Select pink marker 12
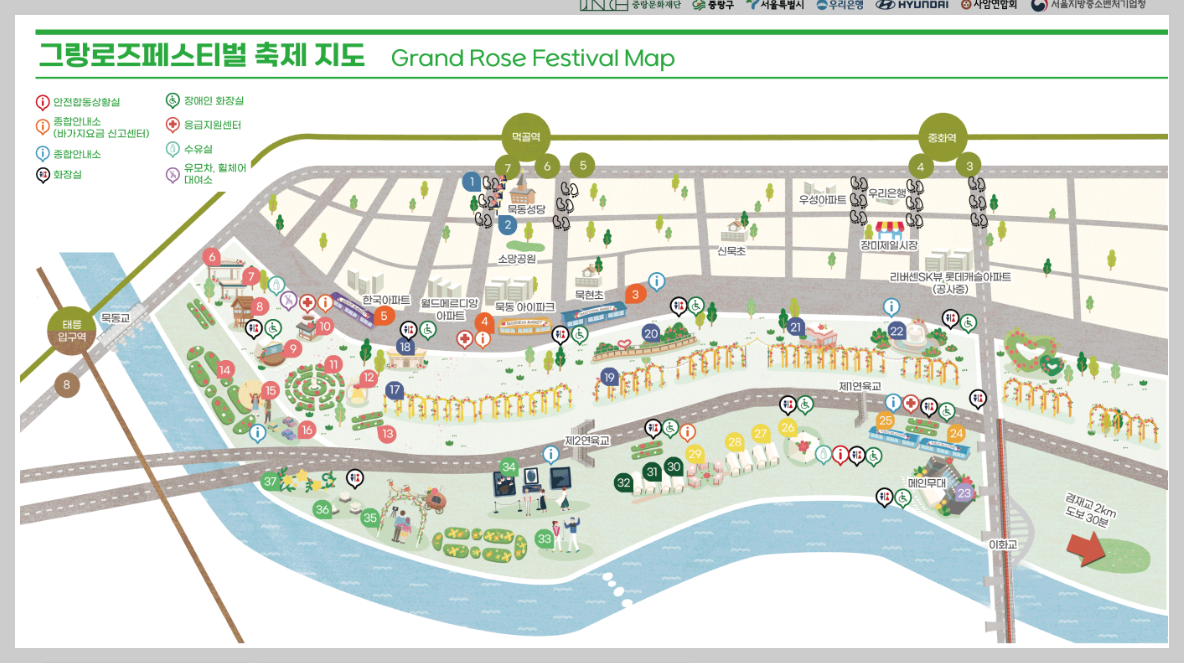 (368, 377)
